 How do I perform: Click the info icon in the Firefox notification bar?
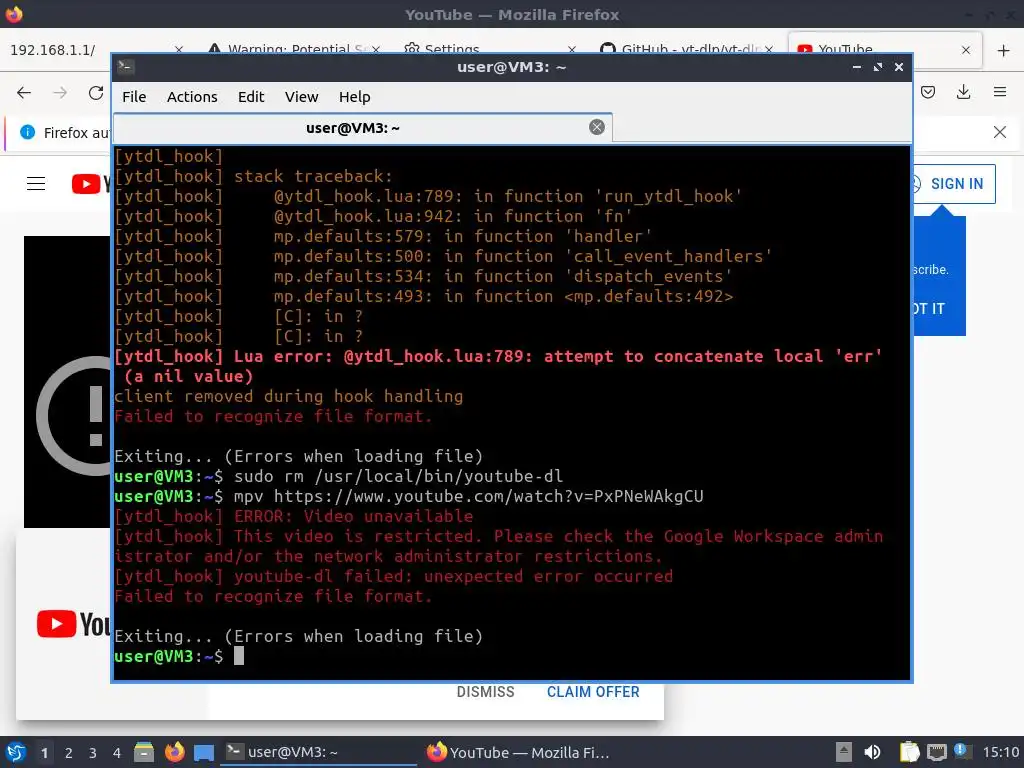[27, 132]
